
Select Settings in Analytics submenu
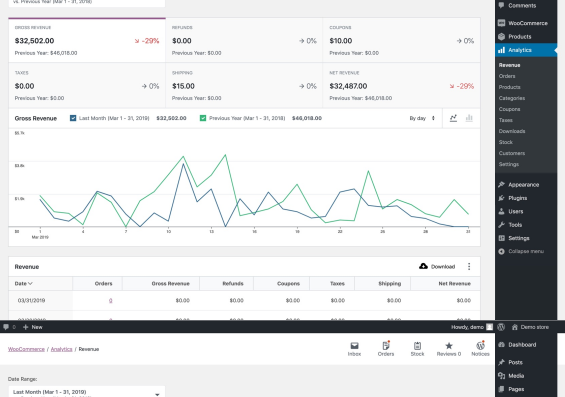coord(509,164)
